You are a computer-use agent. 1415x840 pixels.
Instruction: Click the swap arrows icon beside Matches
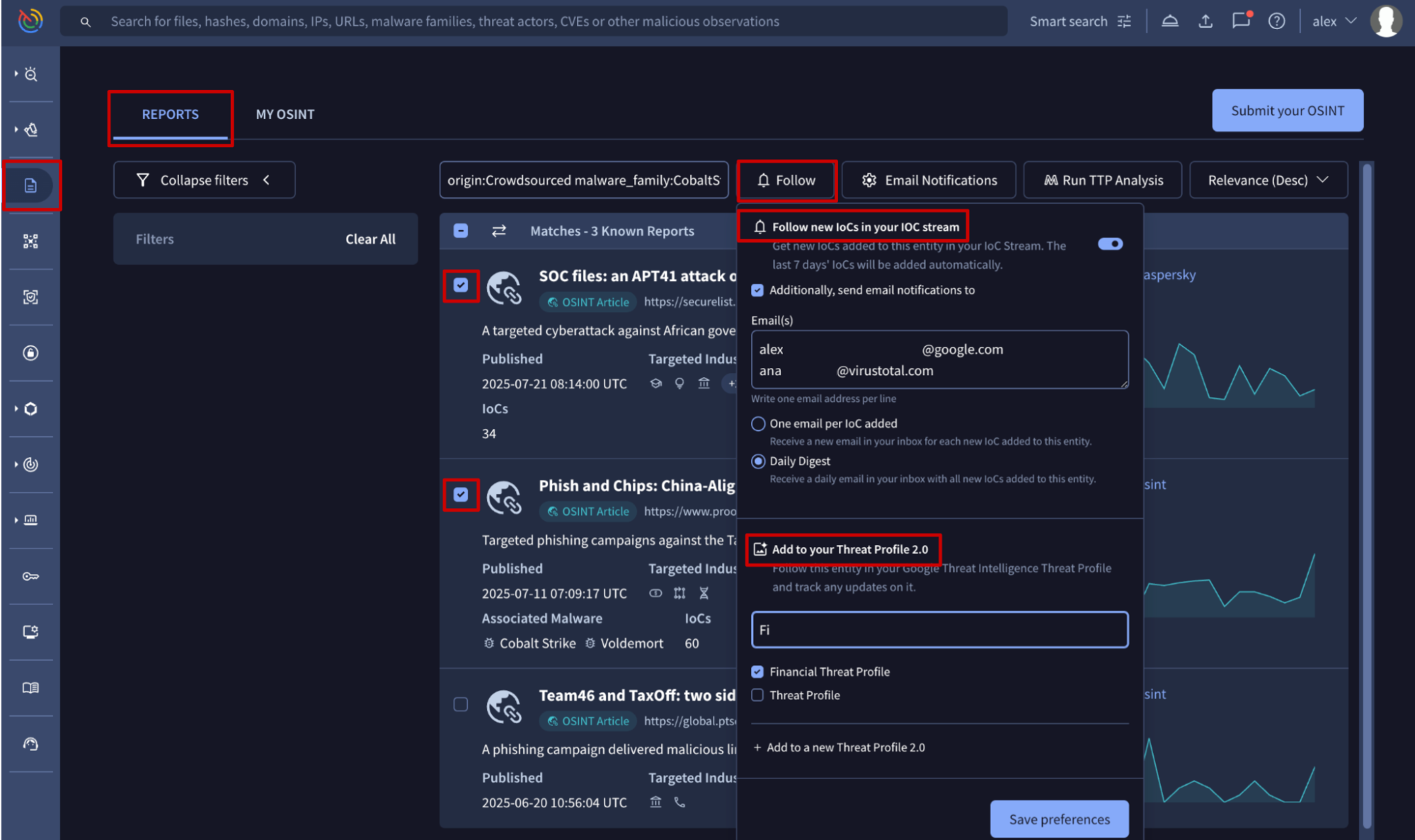499,231
